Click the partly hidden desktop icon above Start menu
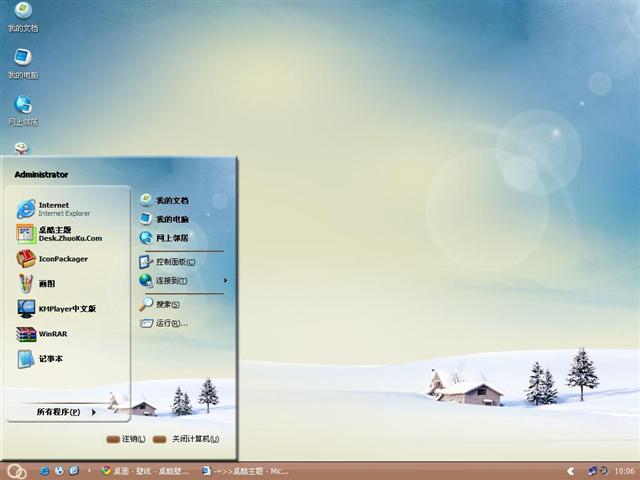The width and height of the screenshot is (640, 480). [x=22, y=149]
